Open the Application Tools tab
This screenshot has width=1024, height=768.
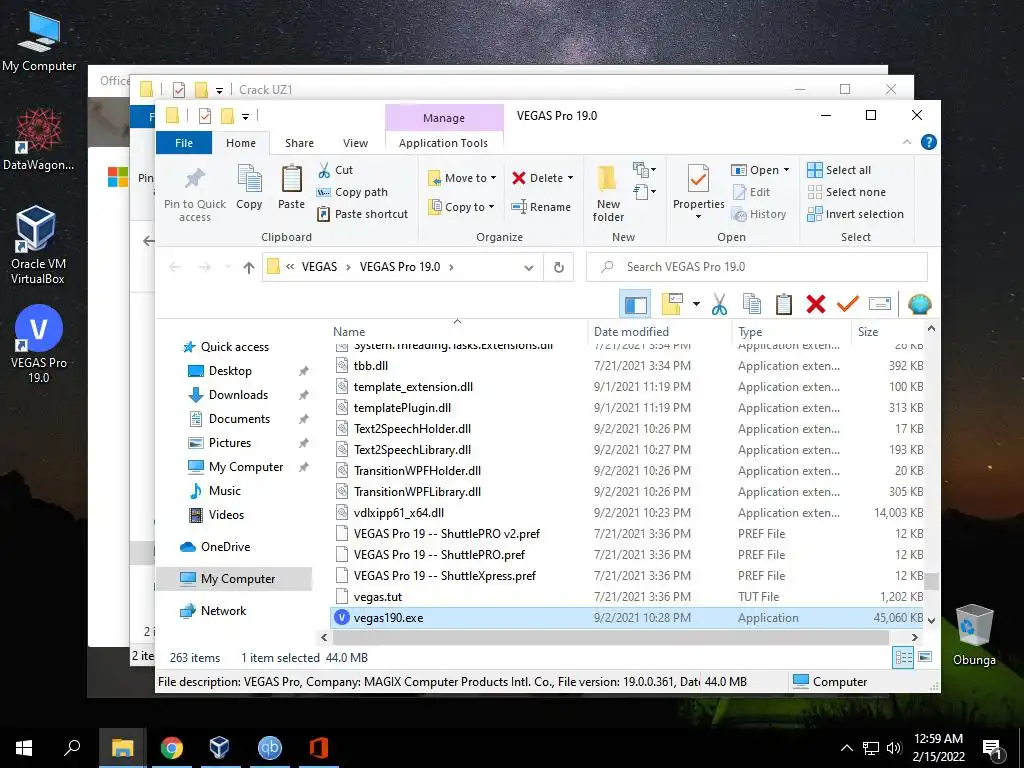(443, 143)
